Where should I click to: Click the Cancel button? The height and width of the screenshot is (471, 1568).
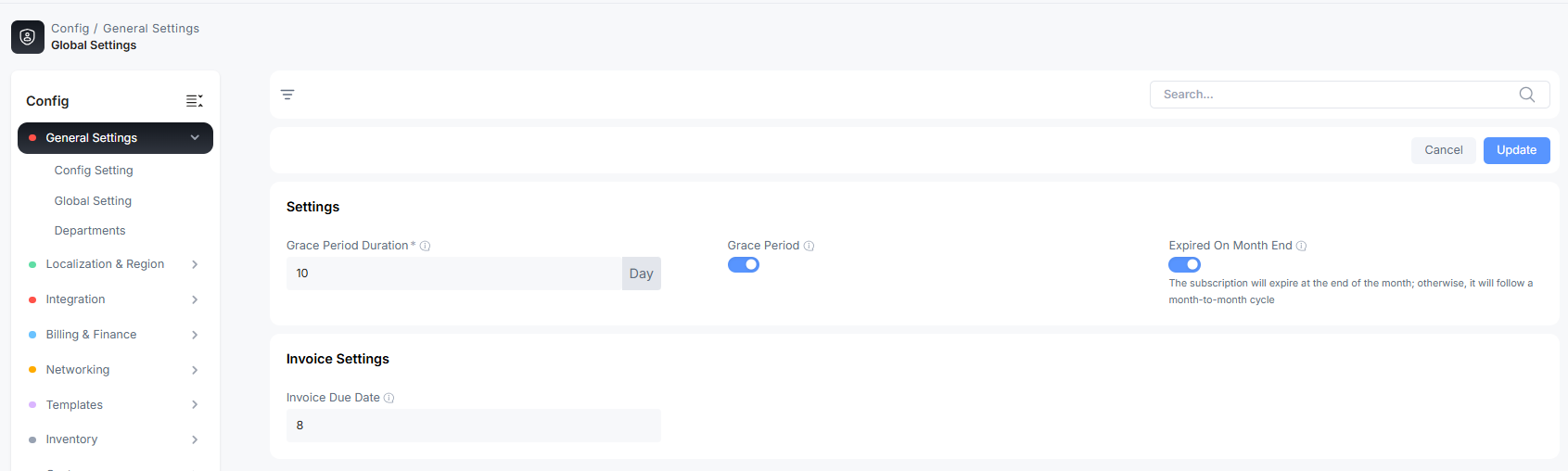click(x=1444, y=150)
